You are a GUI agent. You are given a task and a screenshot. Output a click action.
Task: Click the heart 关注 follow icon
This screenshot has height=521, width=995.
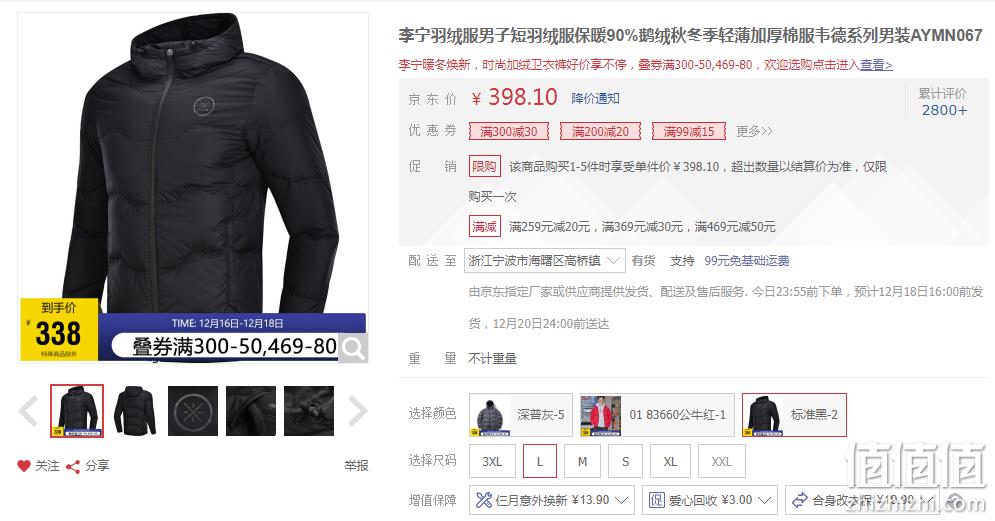(23, 466)
